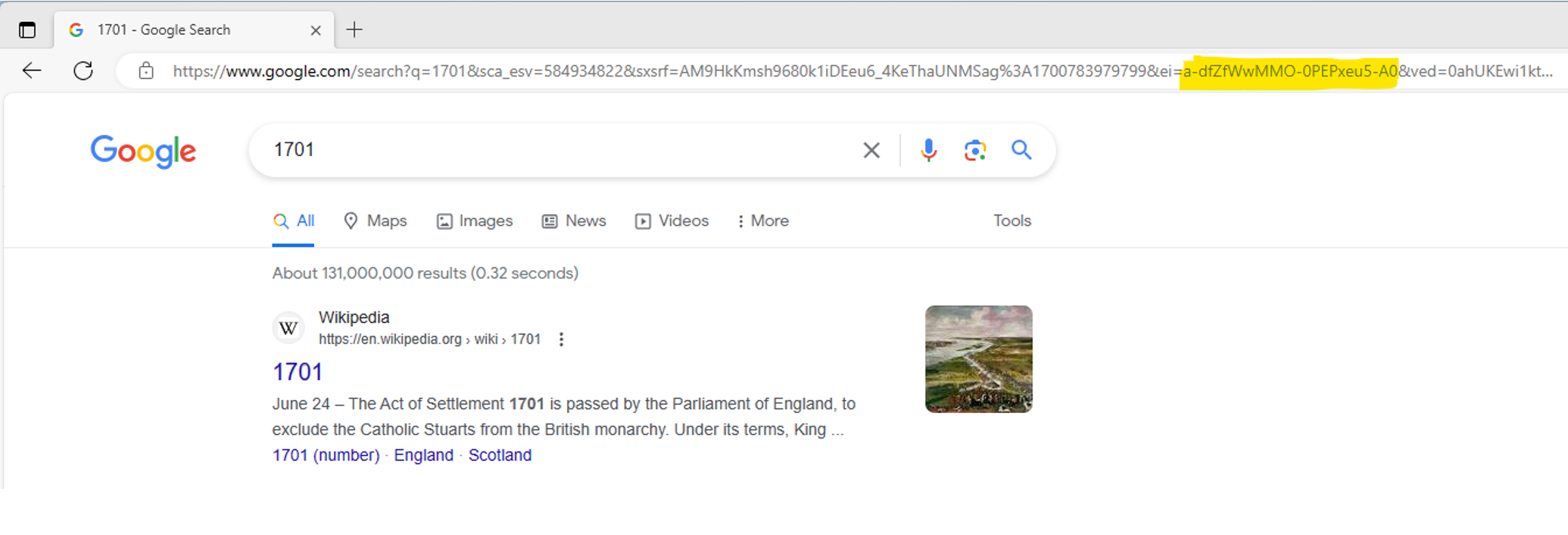Click the magnifying glass search button

click(x=1021, y=150)
